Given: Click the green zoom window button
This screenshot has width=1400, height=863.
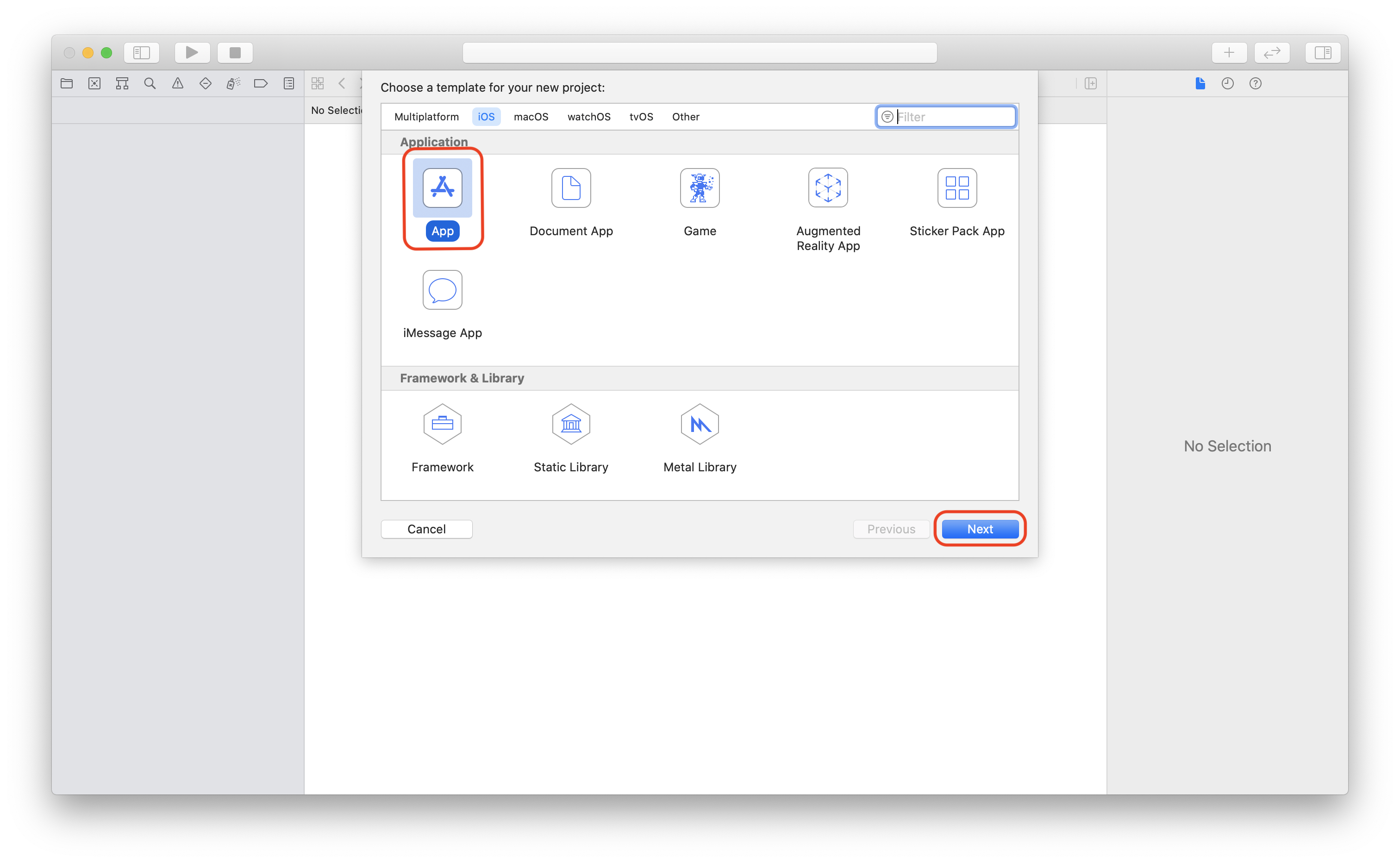Looking at the screenshot, I should [106, 52].
